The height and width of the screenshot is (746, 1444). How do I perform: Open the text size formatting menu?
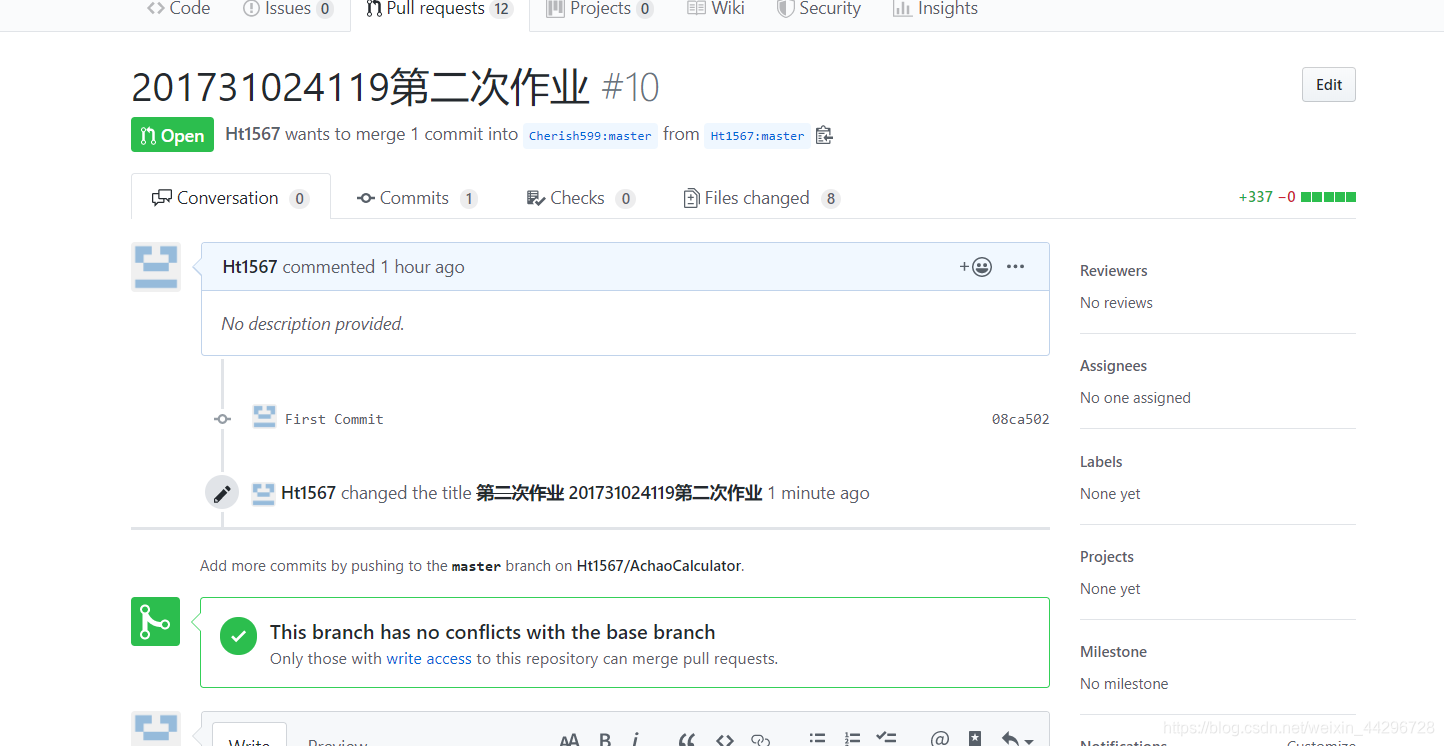(x=570, y=738)
